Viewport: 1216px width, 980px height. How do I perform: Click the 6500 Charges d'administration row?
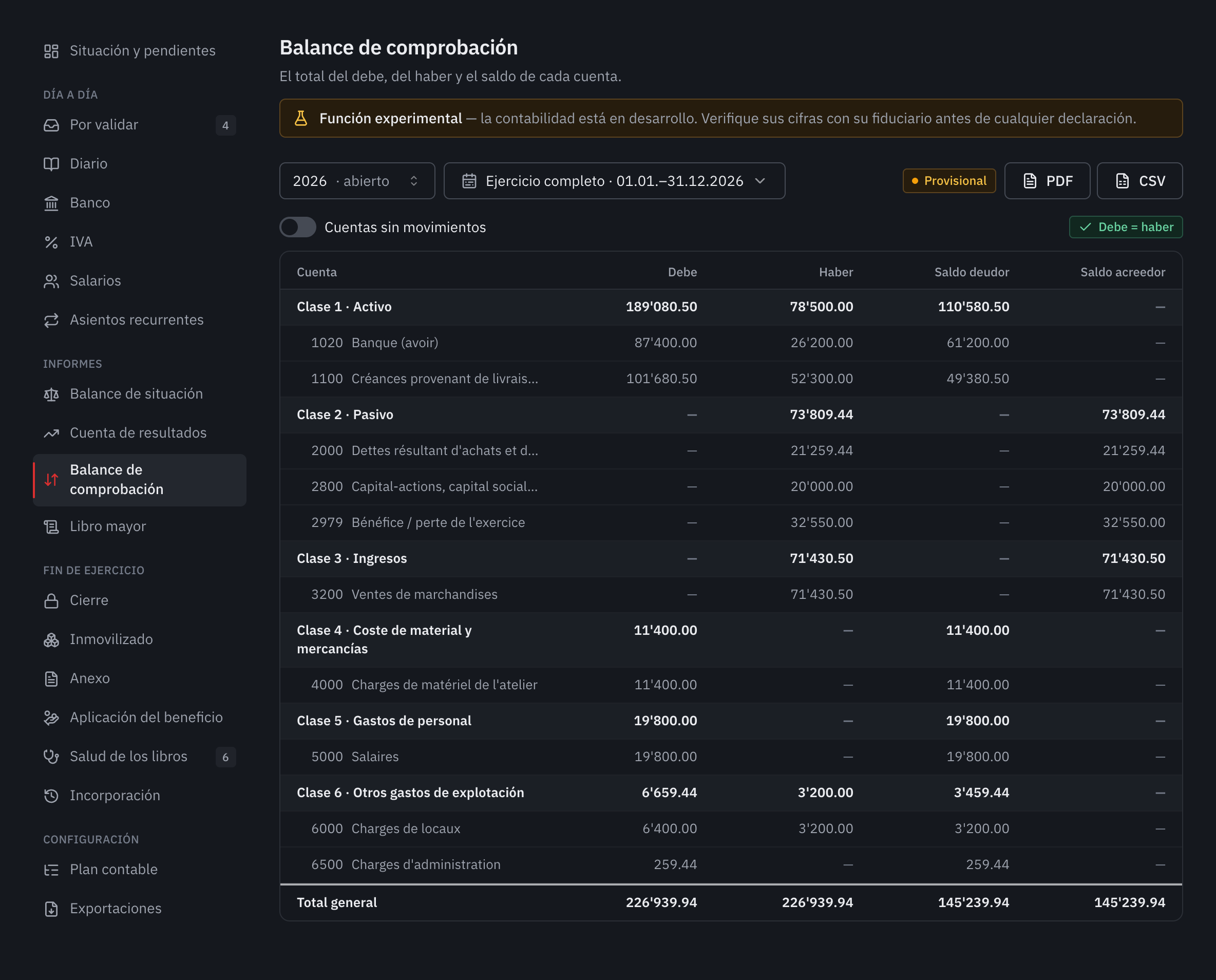[x=731, y=864]
